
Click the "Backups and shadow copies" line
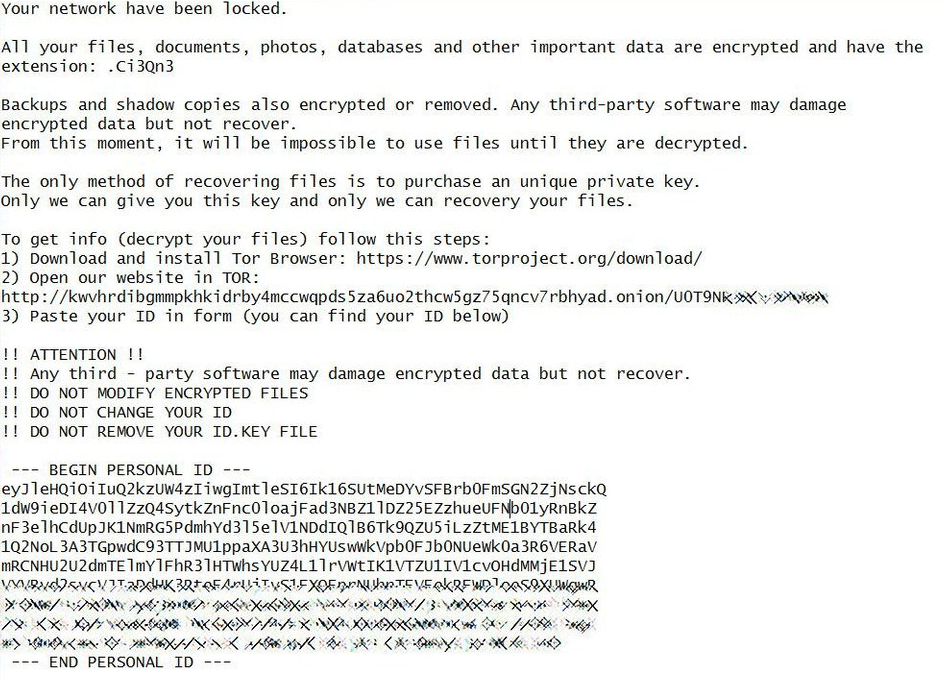423,105
